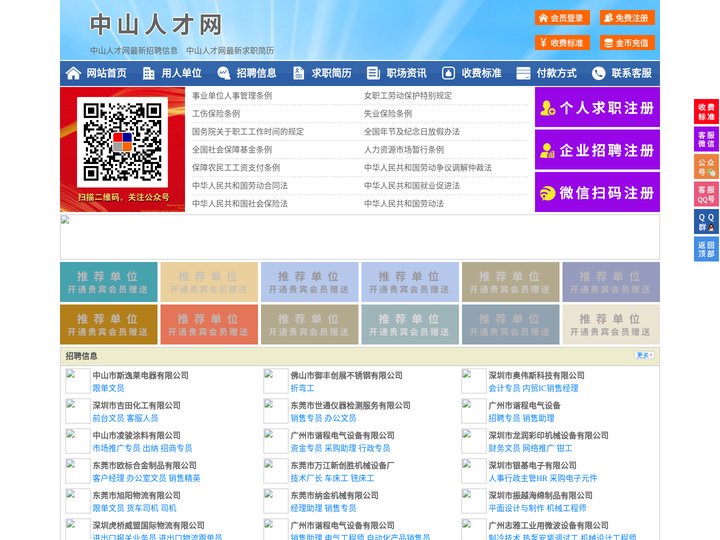Click the orange 收费标准 header button
720x540 pixels.
(x=562, y=43)
